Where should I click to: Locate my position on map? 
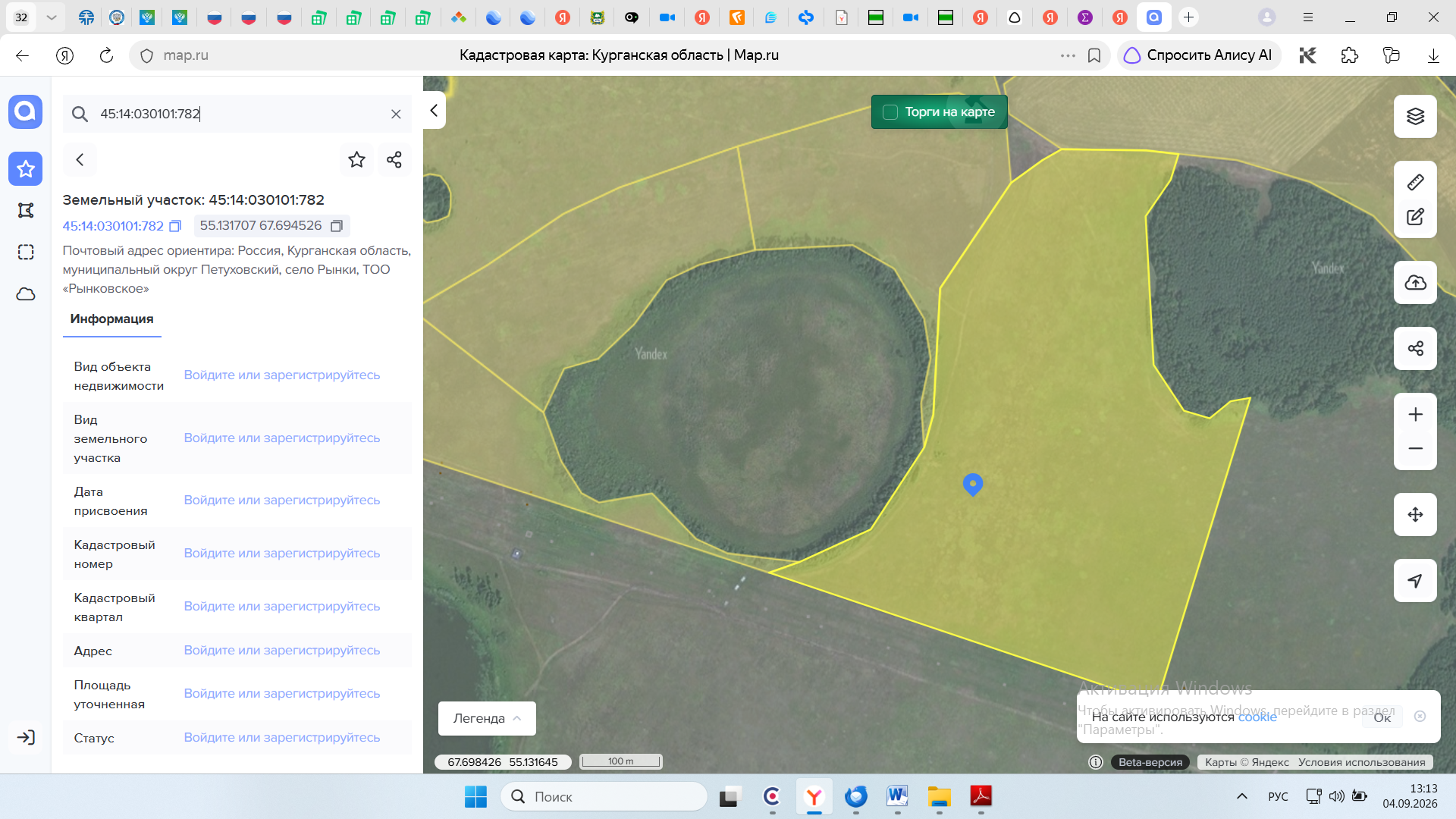pyautogui.click(x=1415, y=581)
